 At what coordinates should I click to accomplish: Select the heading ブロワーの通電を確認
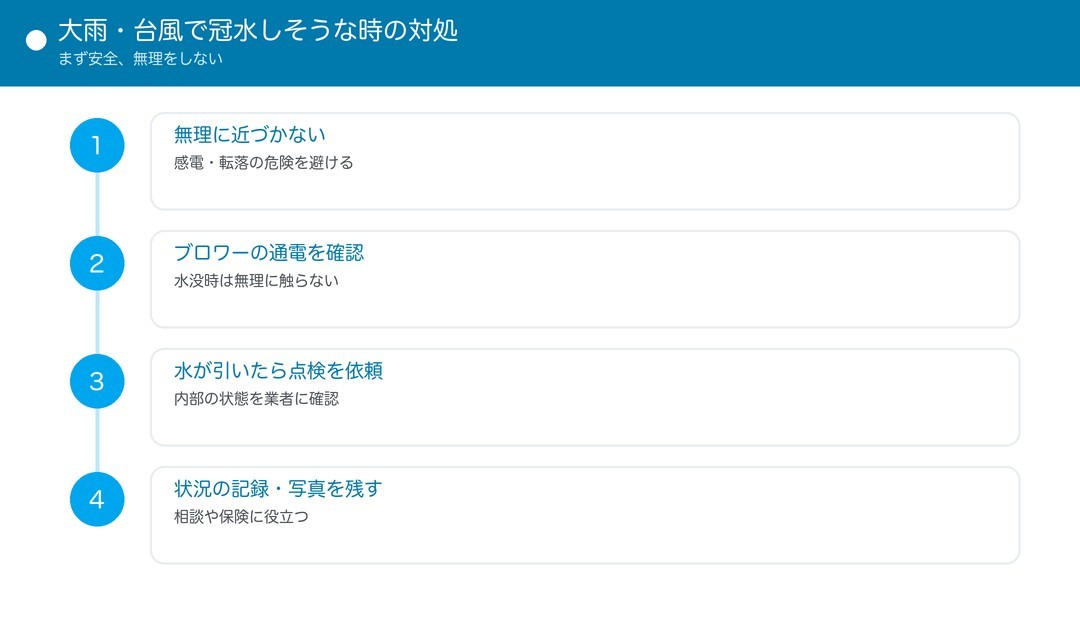tap(269, 253)
